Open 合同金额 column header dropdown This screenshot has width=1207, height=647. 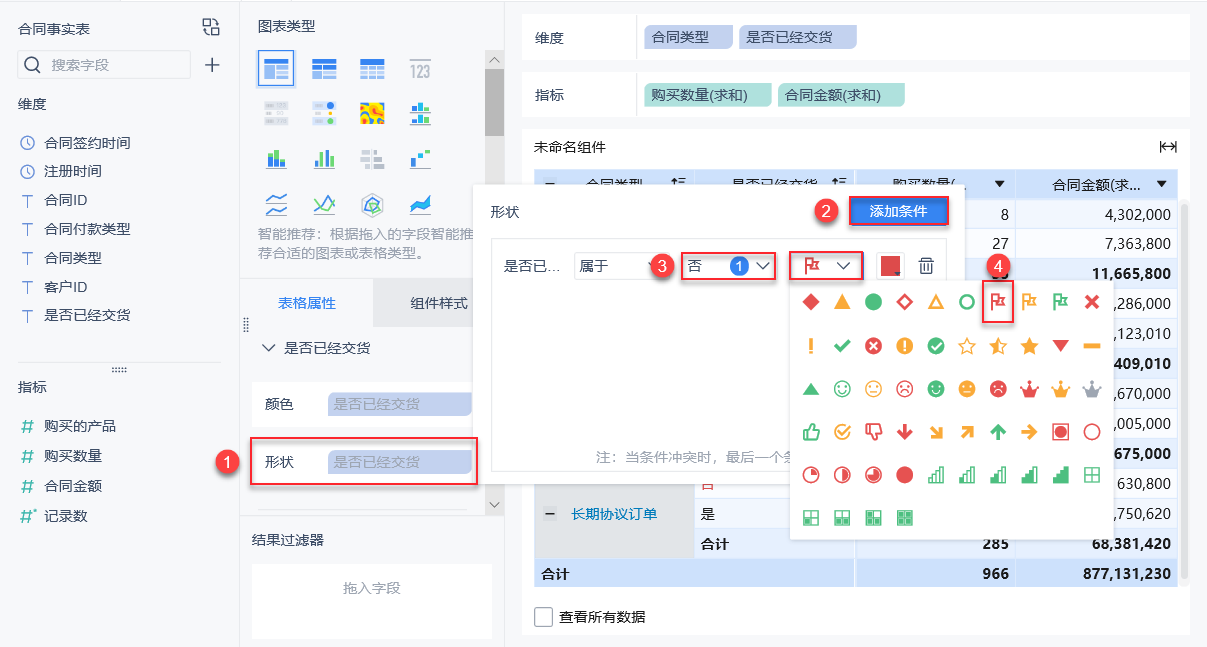click(x=1161, y=184)
